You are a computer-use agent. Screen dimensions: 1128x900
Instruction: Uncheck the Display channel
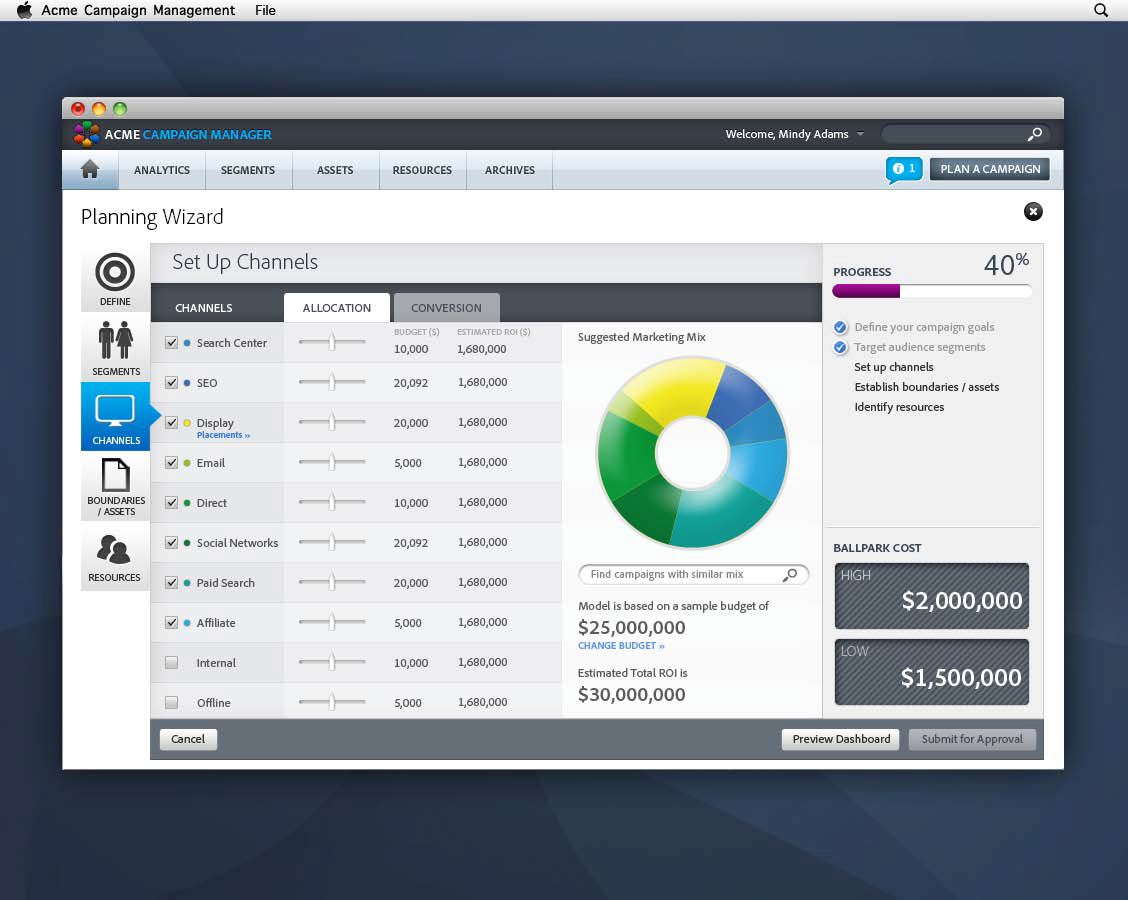tap(171, 422)
